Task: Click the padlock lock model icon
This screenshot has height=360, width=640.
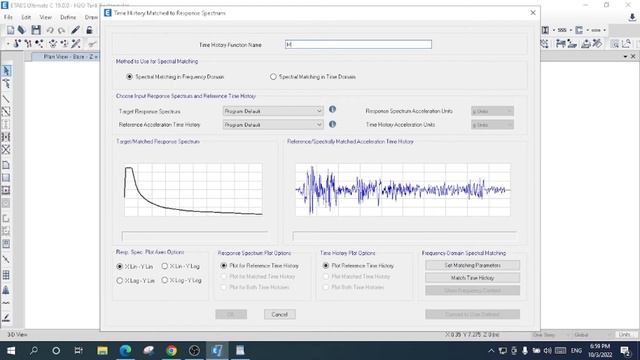Action: click(89, 30)
